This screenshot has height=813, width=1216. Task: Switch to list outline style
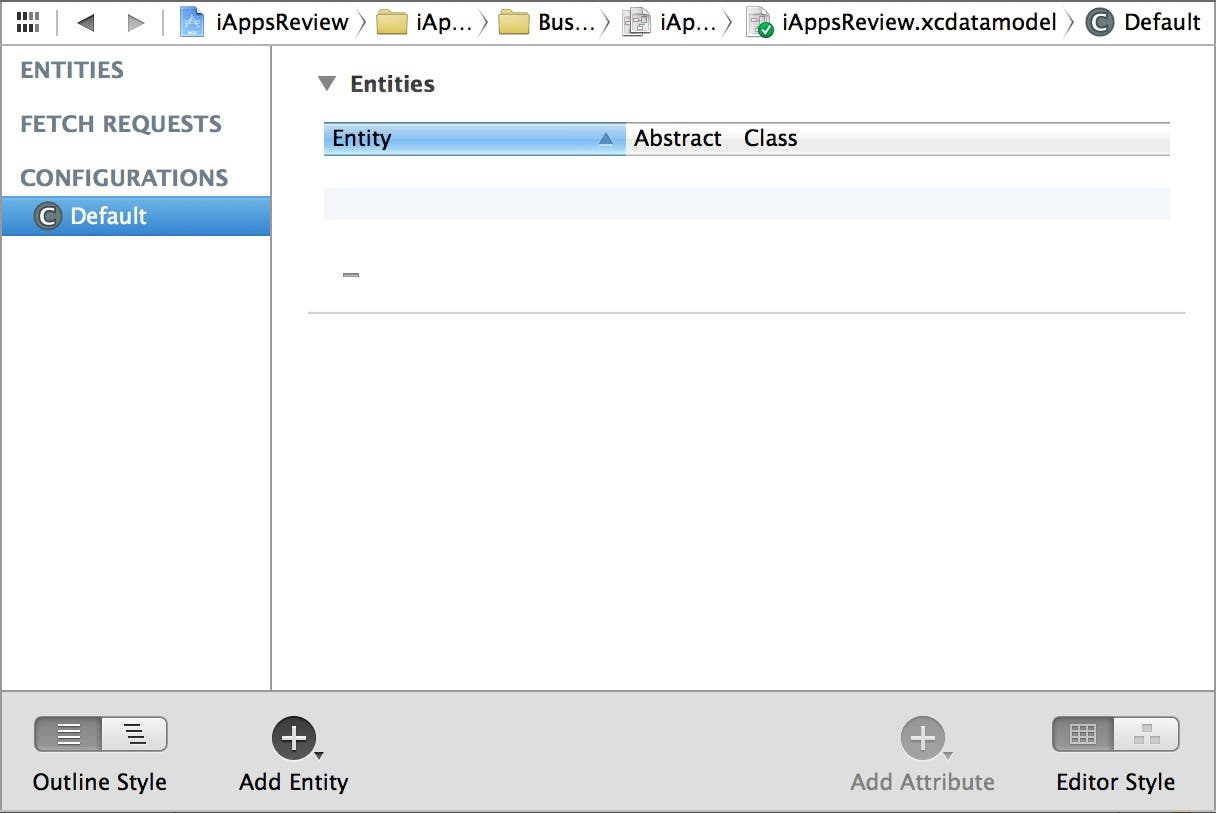[68, 735]
